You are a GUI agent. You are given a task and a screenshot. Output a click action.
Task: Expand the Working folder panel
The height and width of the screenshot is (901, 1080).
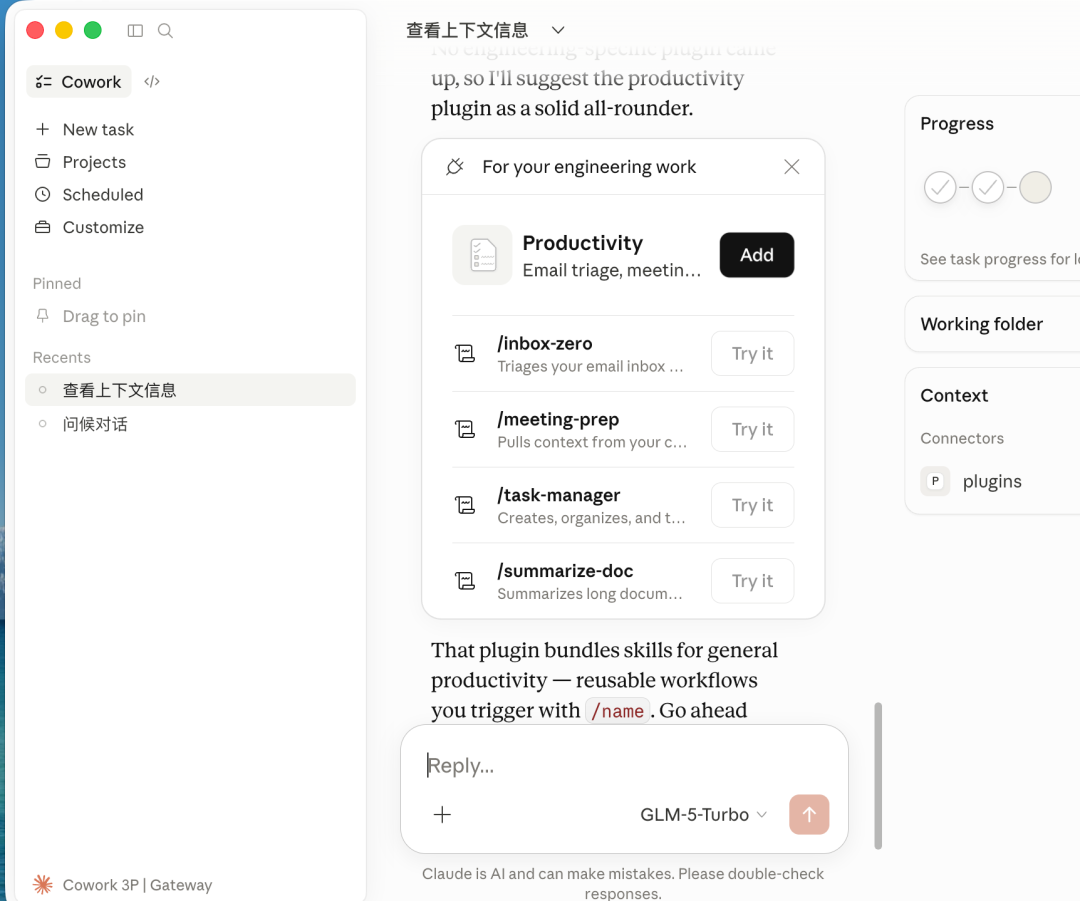981,324
